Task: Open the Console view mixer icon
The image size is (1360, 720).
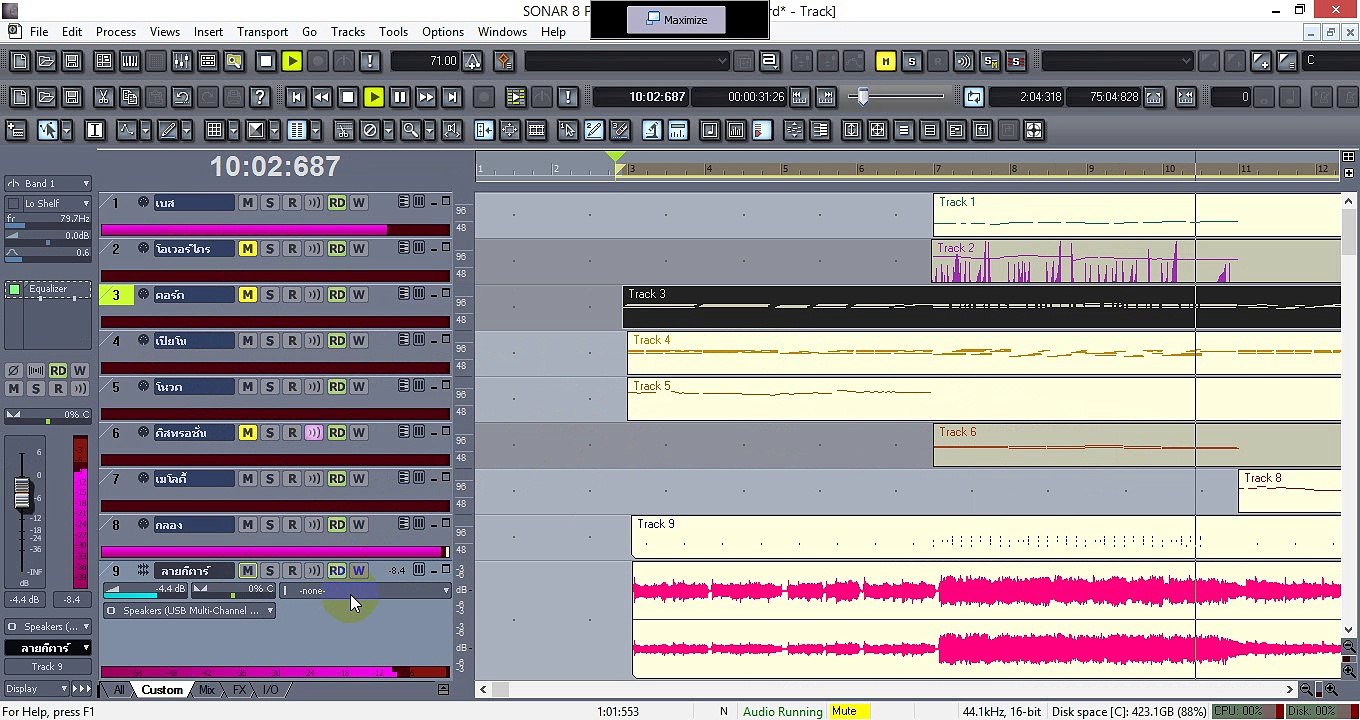Action: 182,61
